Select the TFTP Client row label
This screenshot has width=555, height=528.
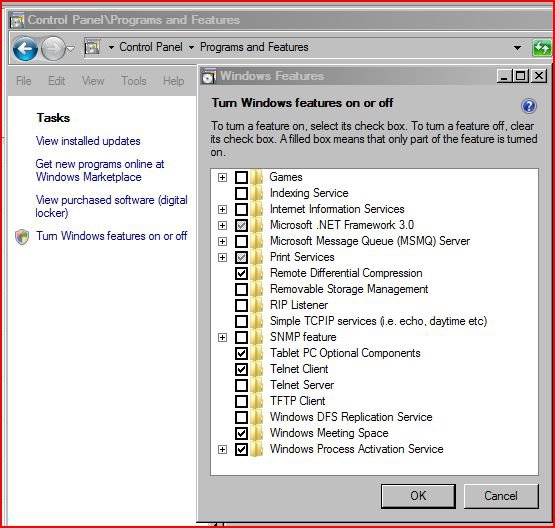[297, 401]
